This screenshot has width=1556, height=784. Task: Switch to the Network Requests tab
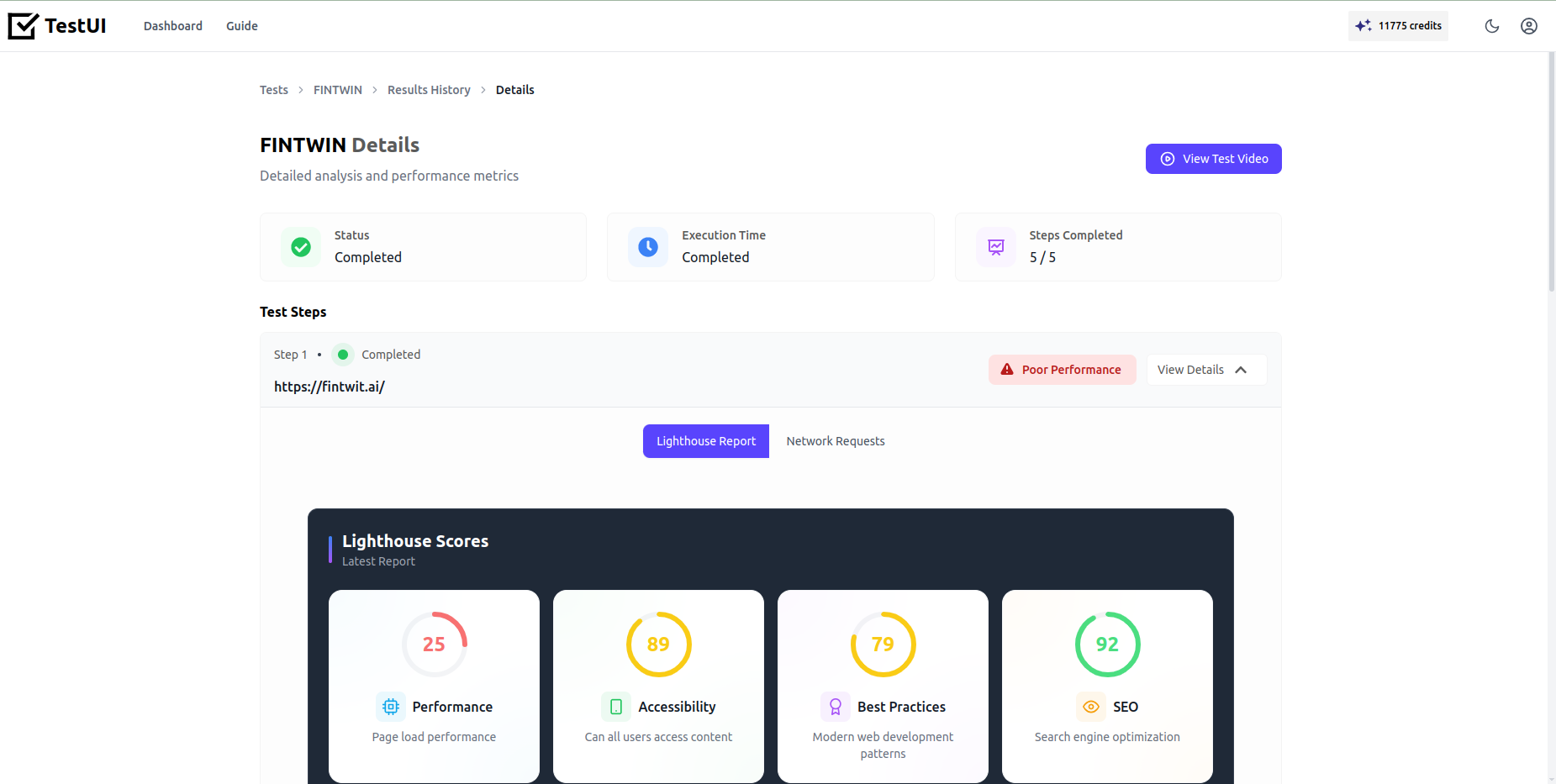click(x=836, y=441)
